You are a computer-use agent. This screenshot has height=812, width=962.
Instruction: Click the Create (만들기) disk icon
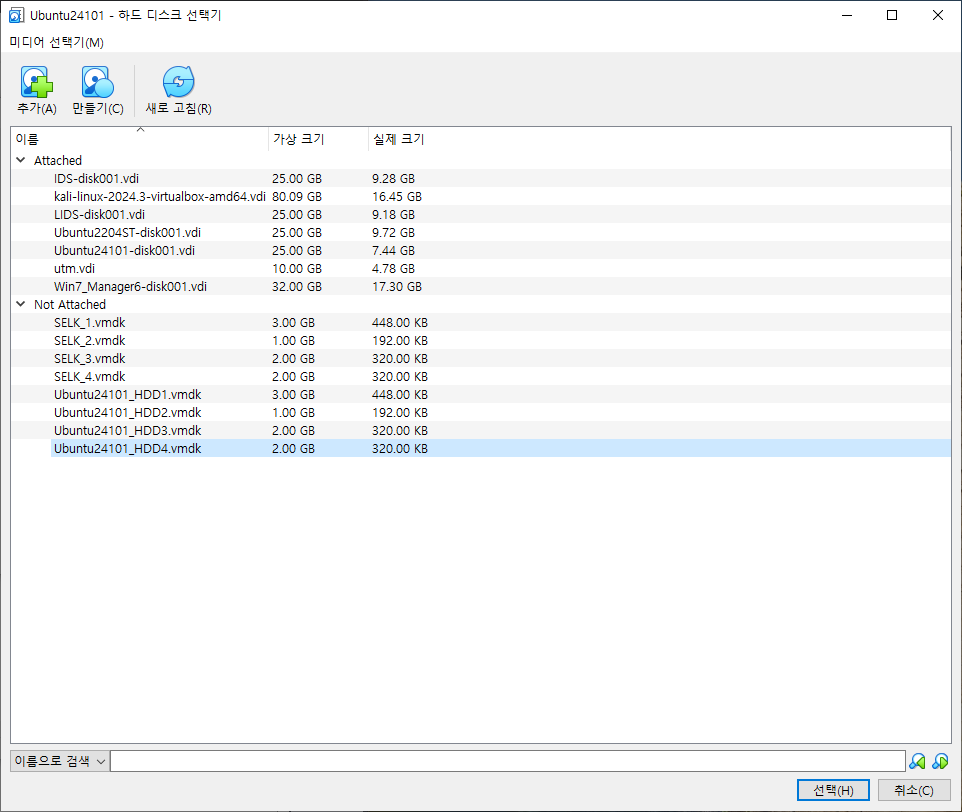[98, 82]
